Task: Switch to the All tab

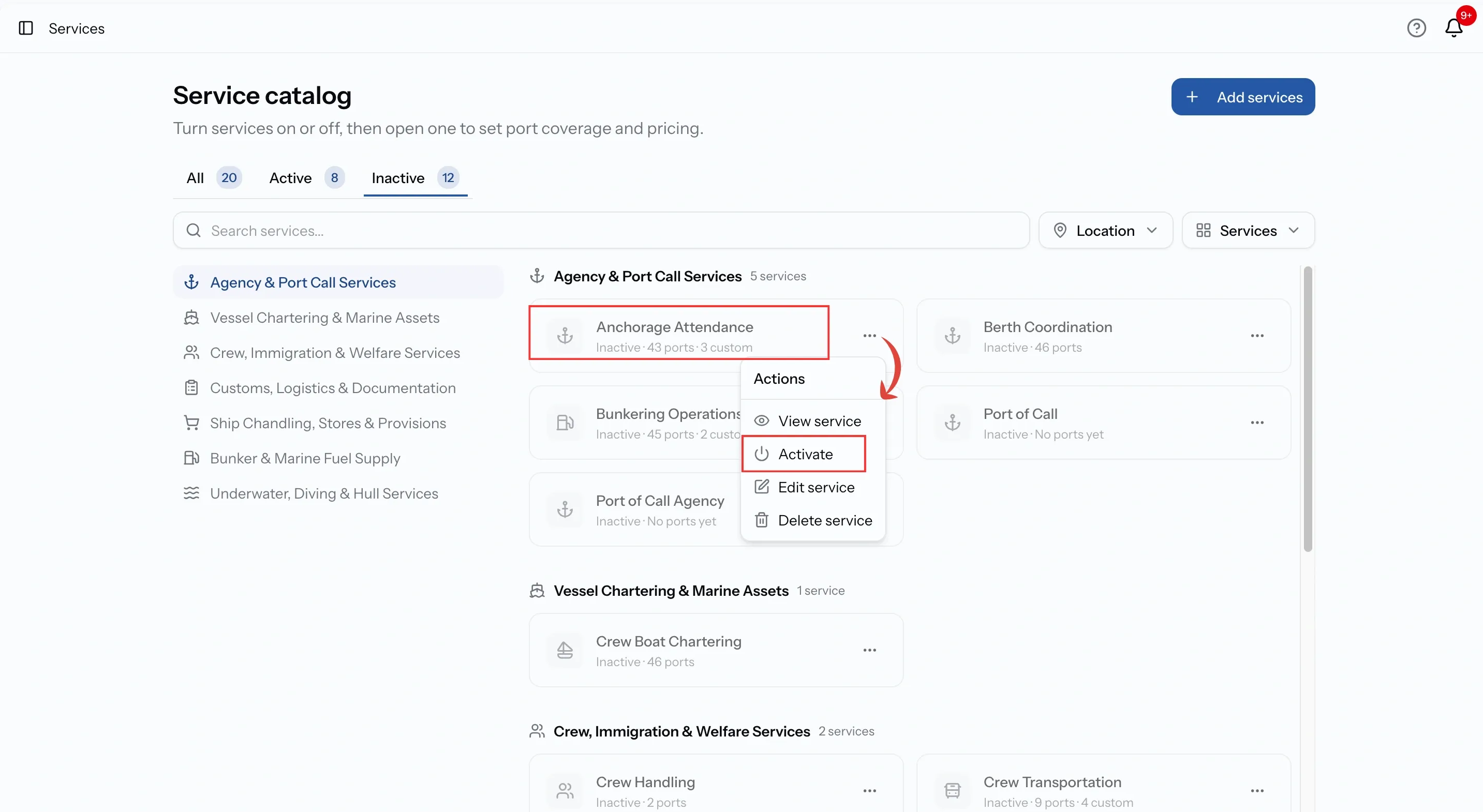Action: 214,178
